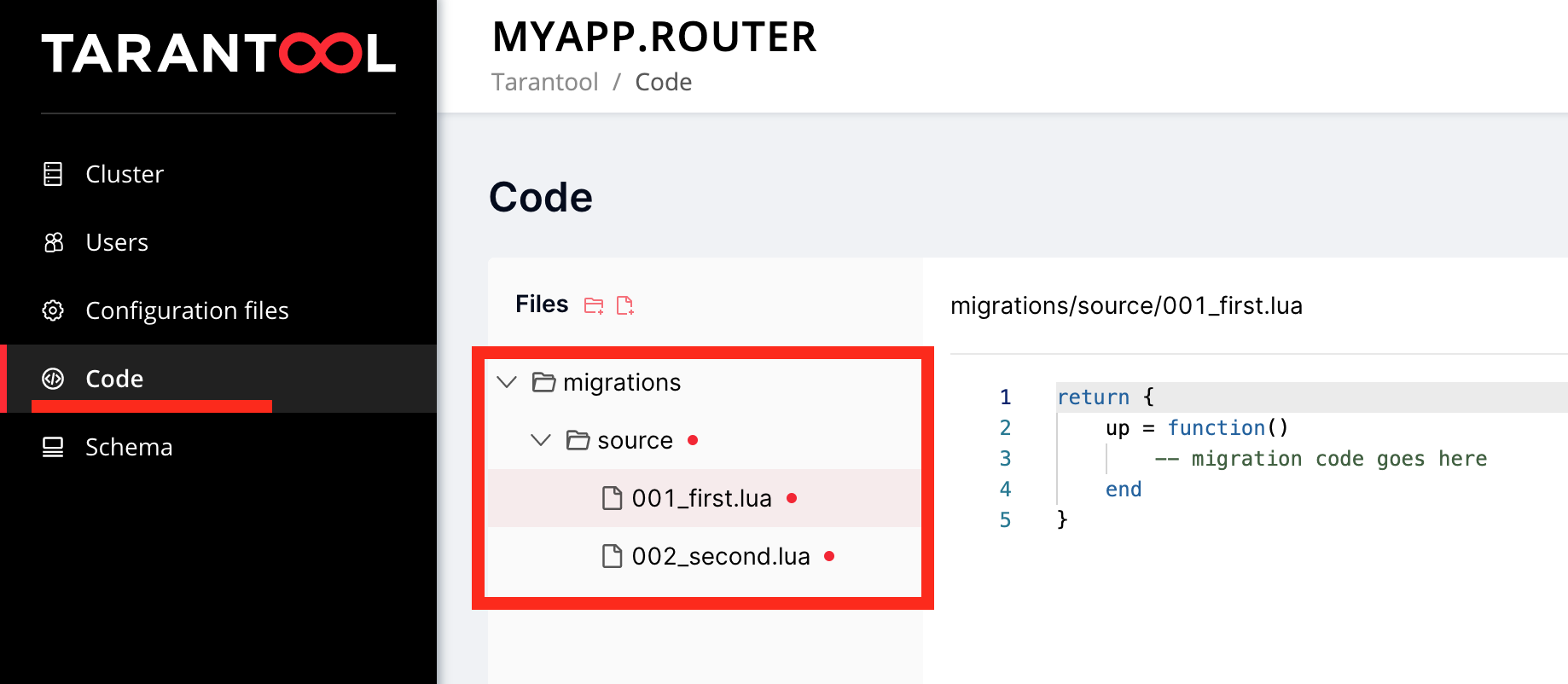Open the Cluster icon in sidebar
This screenshot has width=1568, height=684.
(53, 174)
